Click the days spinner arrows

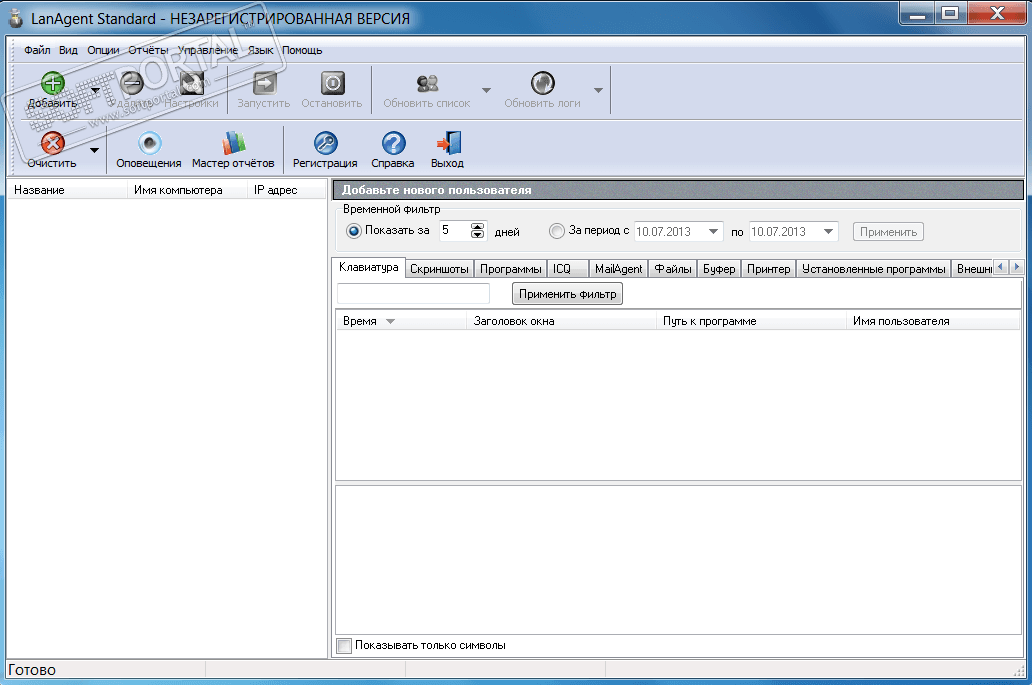pyautogui.click(x=478, y=230)
